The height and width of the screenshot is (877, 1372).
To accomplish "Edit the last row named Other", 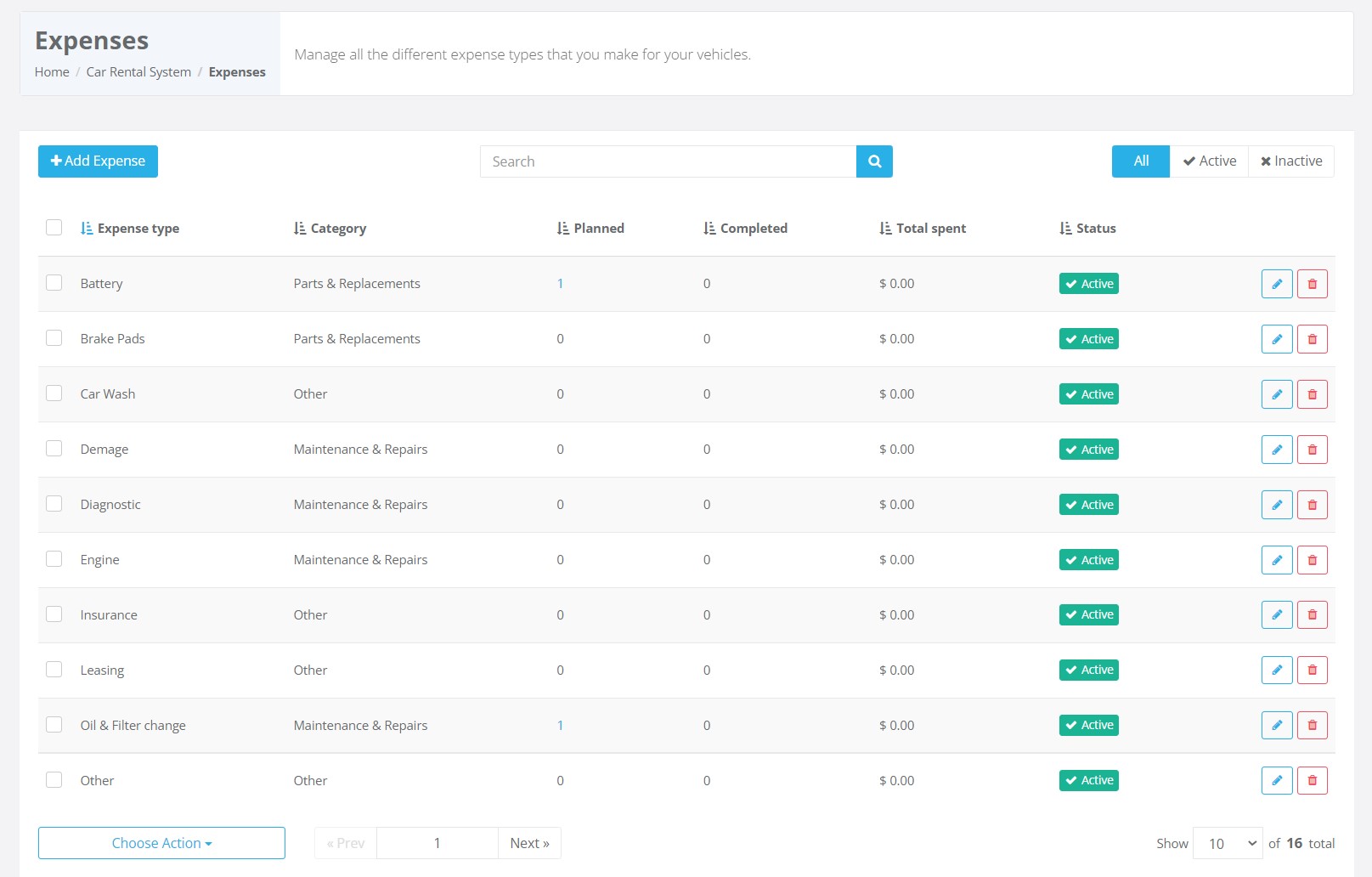I will click(1277, 781).
